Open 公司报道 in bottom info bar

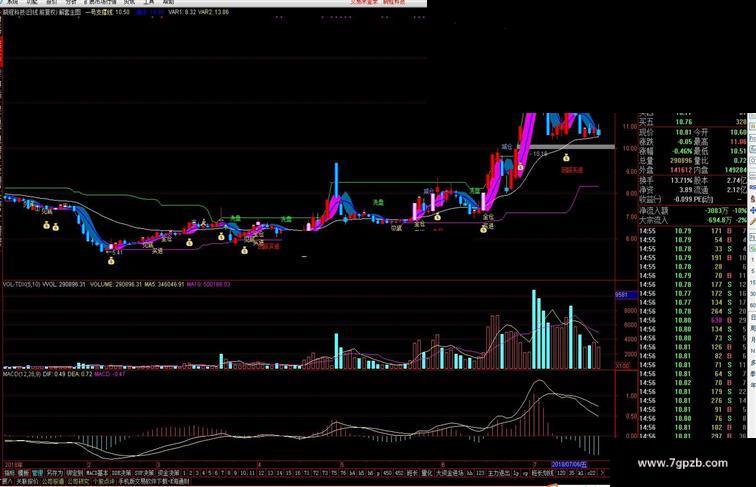pyautogui.click(x=53, y=481)
